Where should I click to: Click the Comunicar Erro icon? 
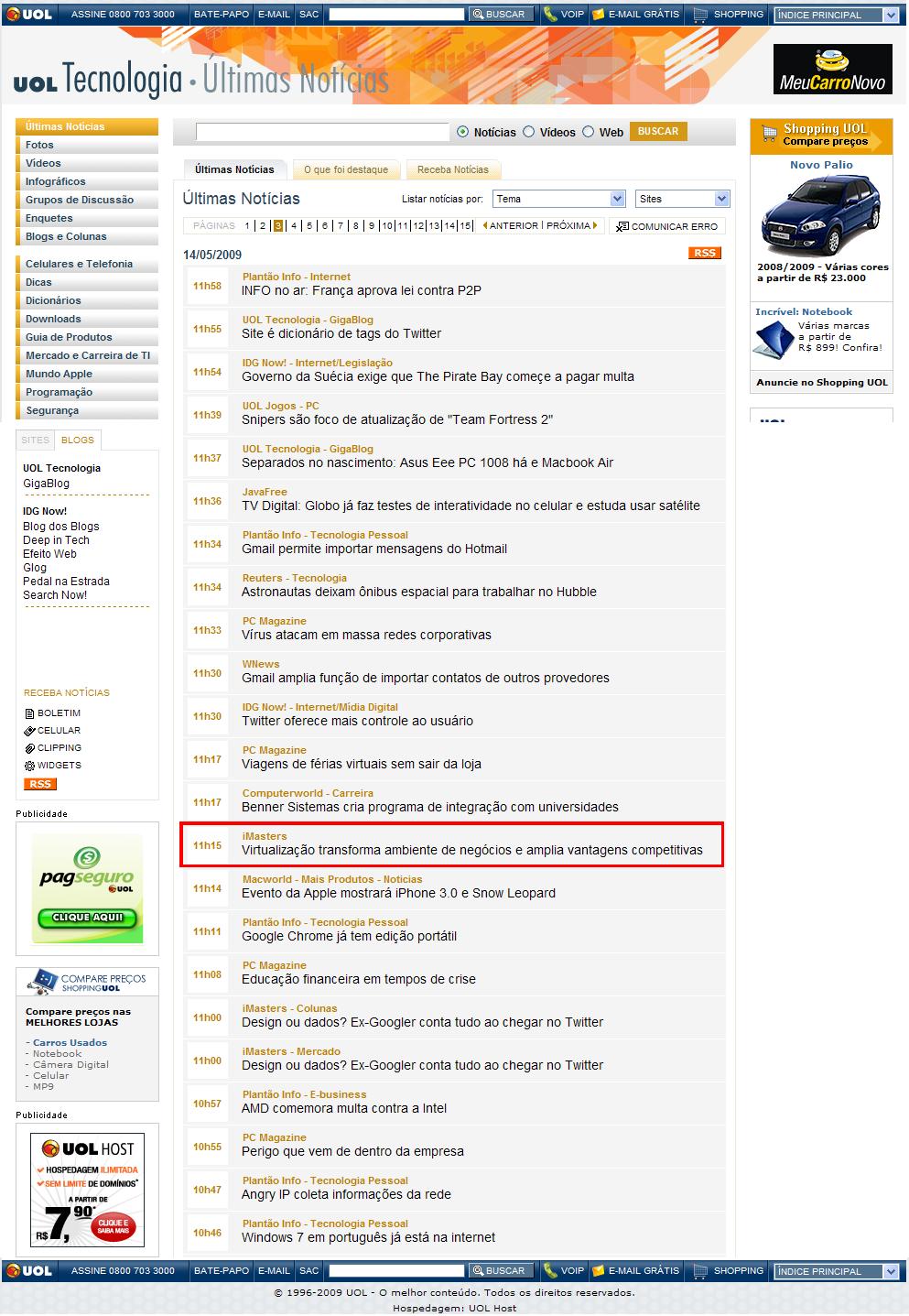tap(622, 226)
